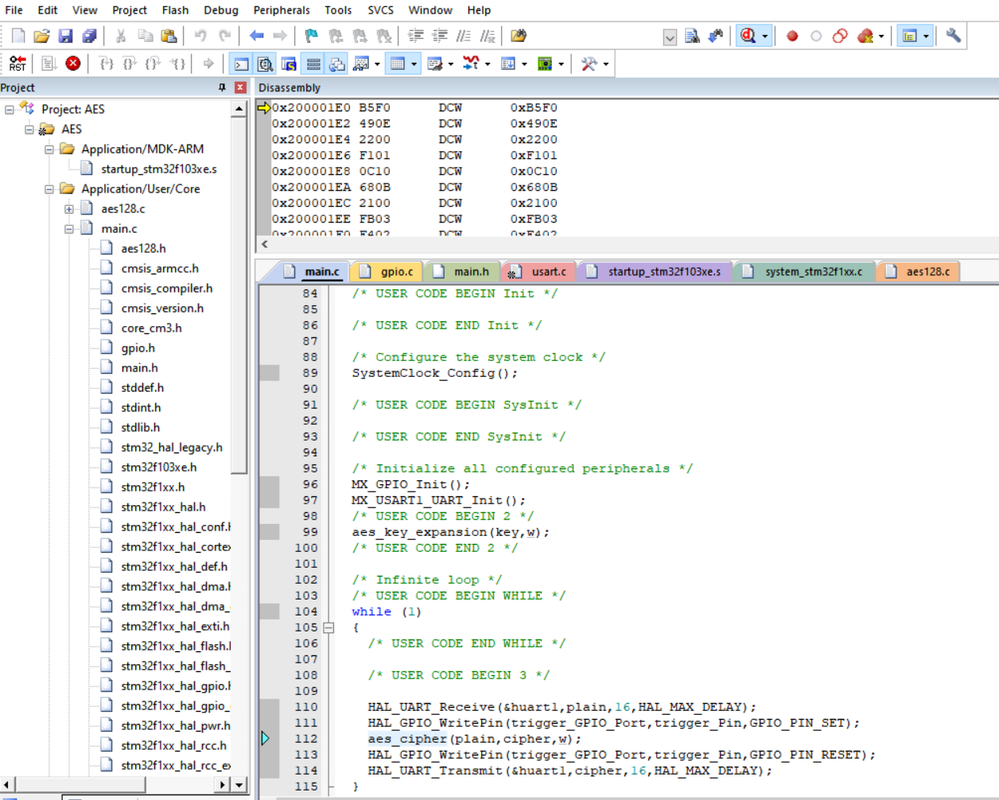Click the Insert Bookmark flag icon
This screenshot has height=800, width=999.
pos(311,36)
